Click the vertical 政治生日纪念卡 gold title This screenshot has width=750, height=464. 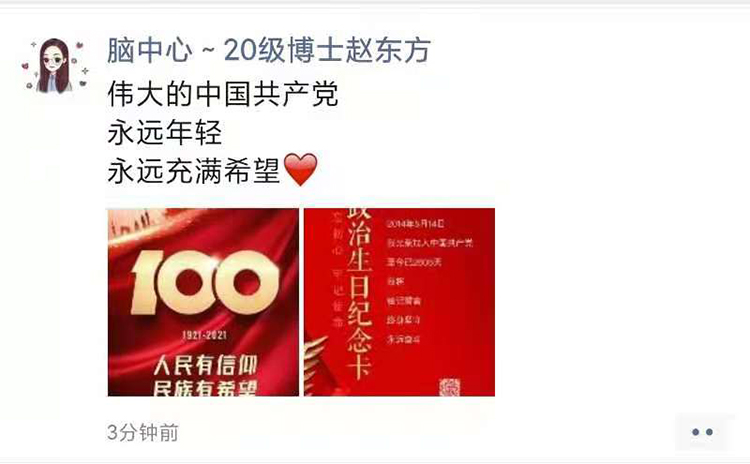tap(360, 294)
